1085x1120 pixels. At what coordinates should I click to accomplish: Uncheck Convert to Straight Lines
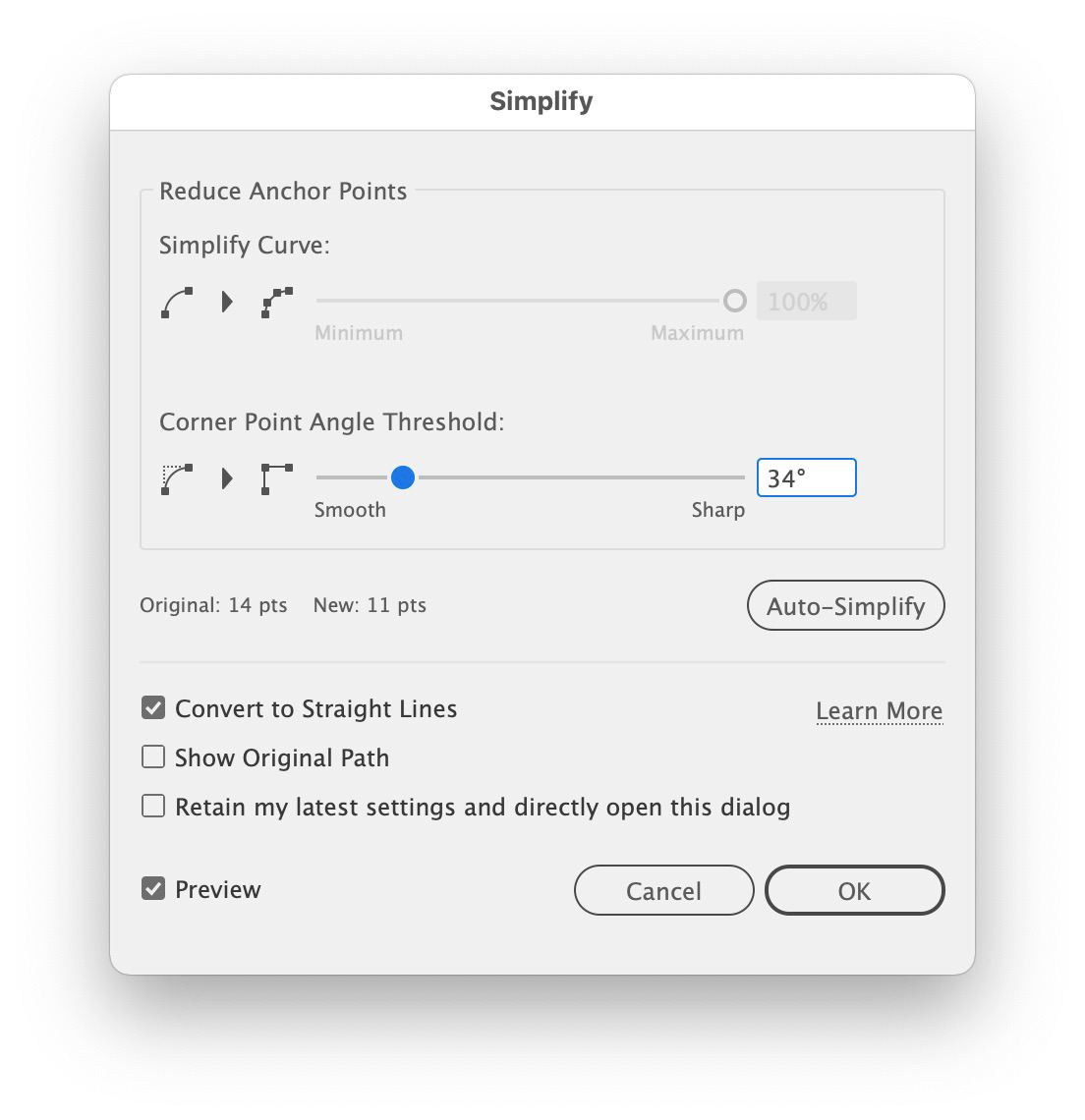pyautogui.click(x=153, y=707)
